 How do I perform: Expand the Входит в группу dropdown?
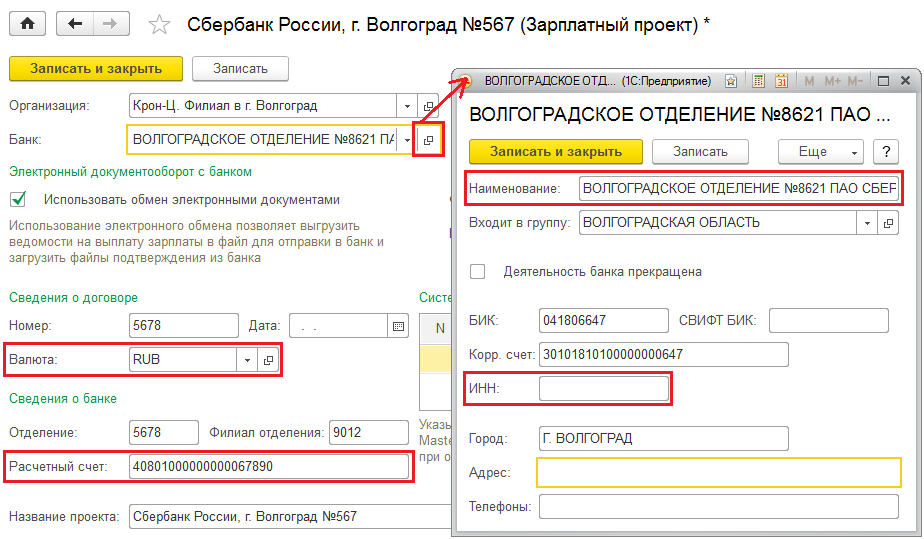tap(867, 223)
